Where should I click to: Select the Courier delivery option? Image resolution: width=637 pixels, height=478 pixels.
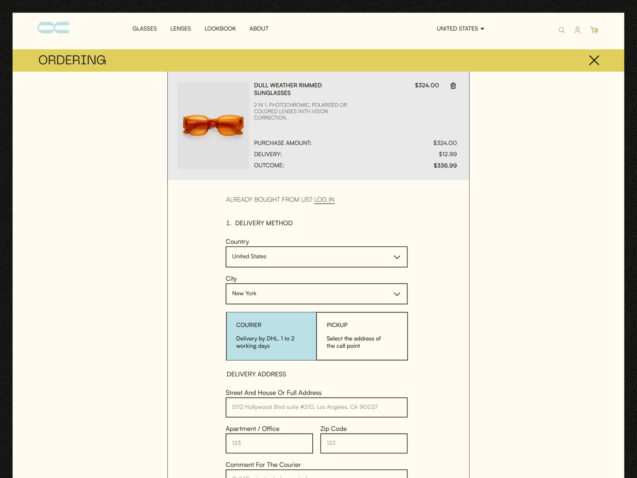pyautogui.click(x=271, y=336)
